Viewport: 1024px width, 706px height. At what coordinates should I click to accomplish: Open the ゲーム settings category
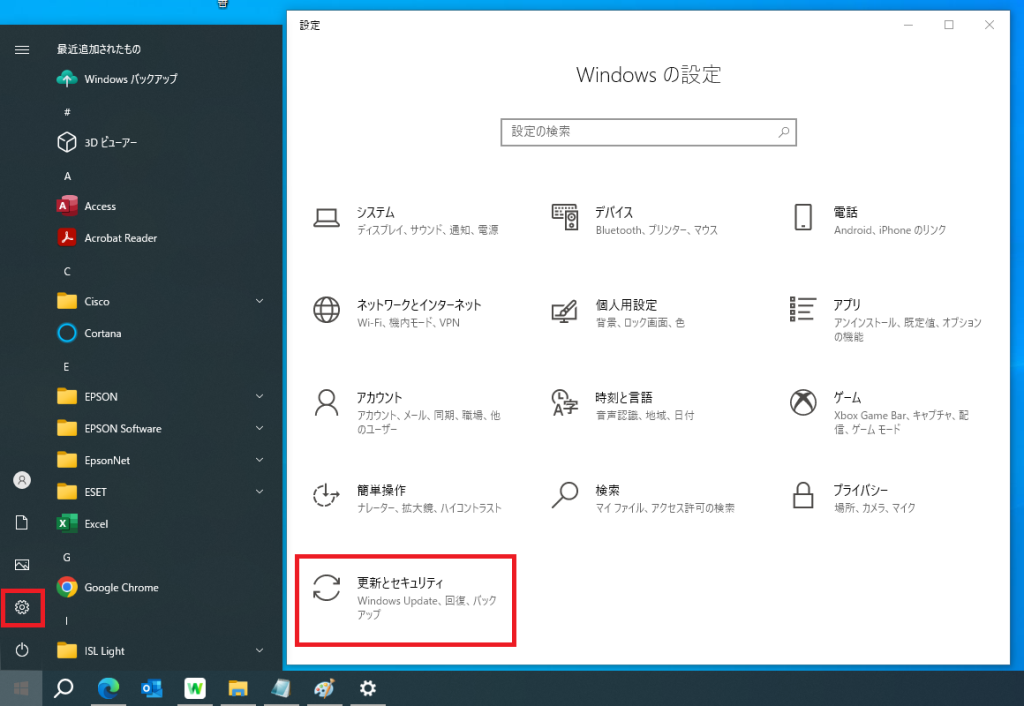coord(879,411)
